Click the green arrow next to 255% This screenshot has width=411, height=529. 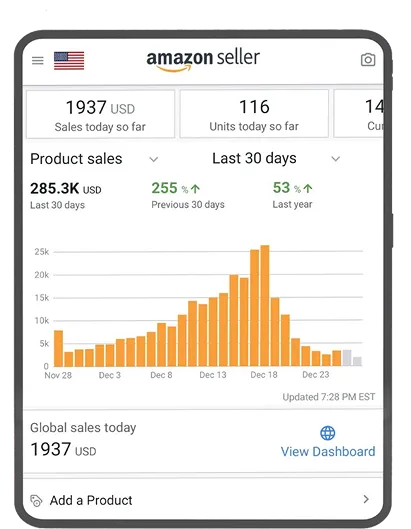click(x=195, y=189)
